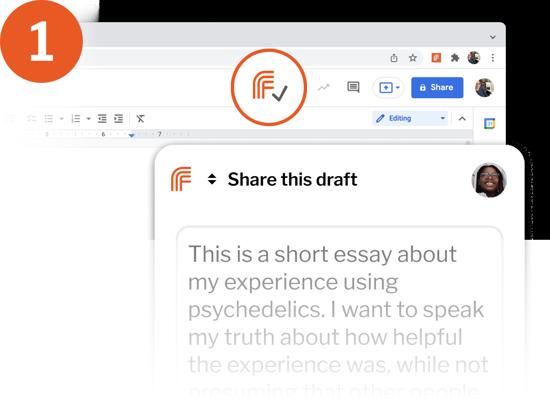Screen dimensions: 550x400
Task: Click the clear formatting icon
Action: [140, 119]
